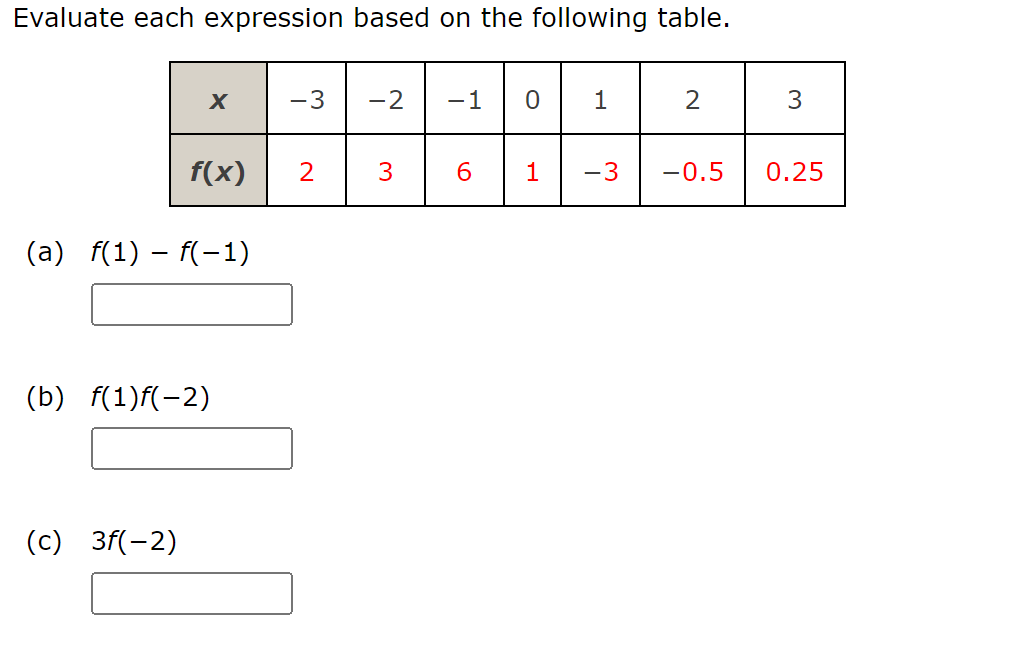This screenshot has width=1029, height=659.
Task: Click the f(x) value 6 under x = −1
Action: point(463,170)
